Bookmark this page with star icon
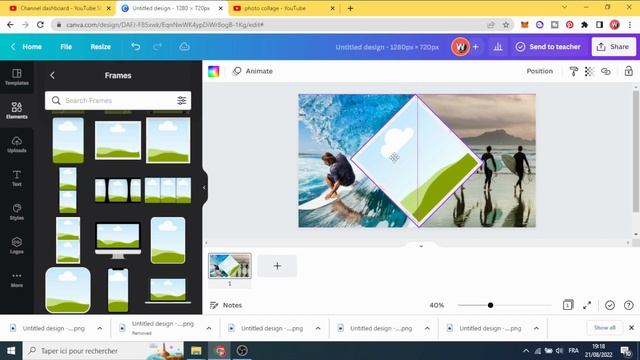Screen dimensions: 640x360 pos(506,25)
